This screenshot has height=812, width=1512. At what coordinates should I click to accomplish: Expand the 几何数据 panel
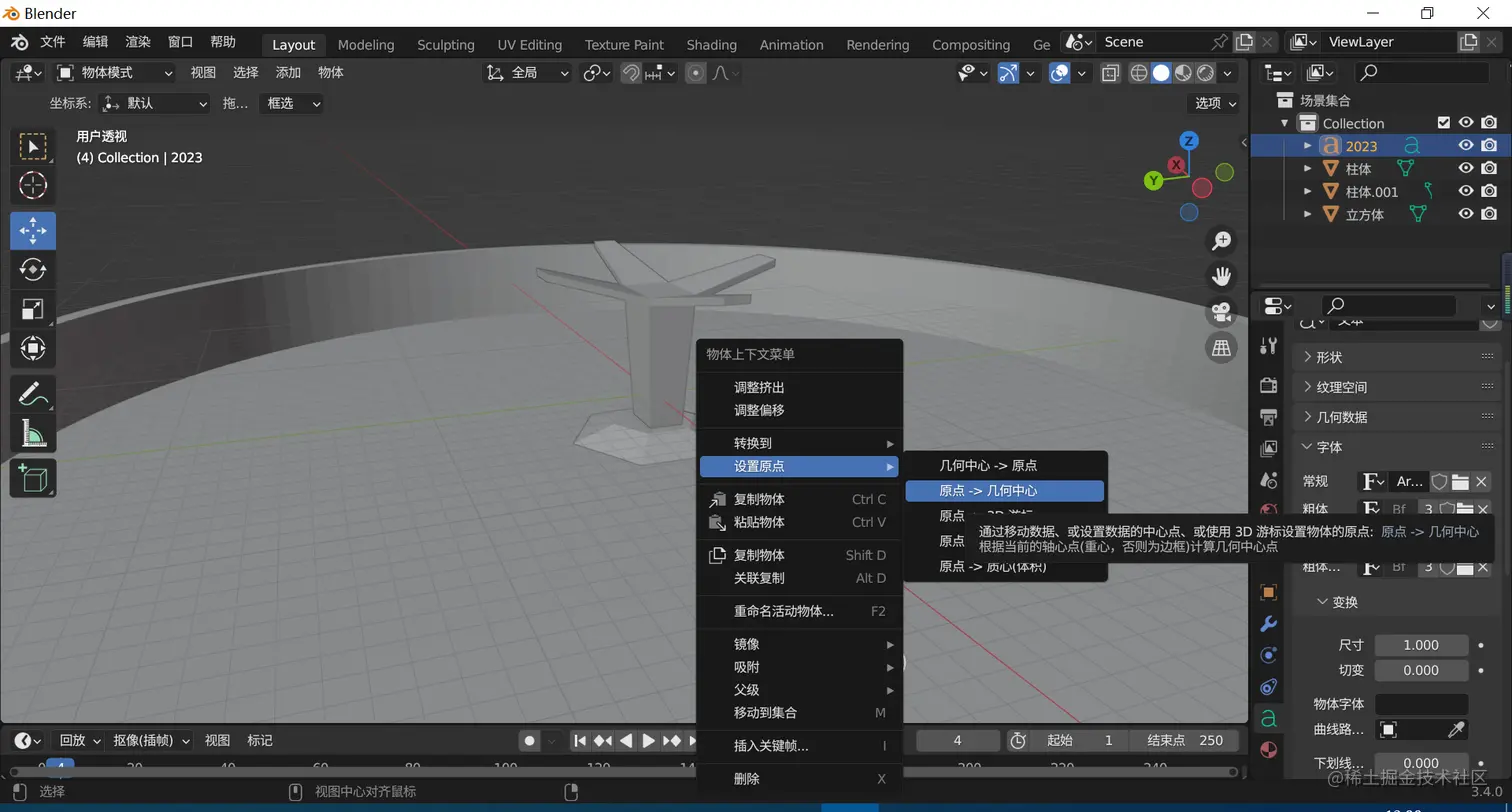coord(1398,417)
